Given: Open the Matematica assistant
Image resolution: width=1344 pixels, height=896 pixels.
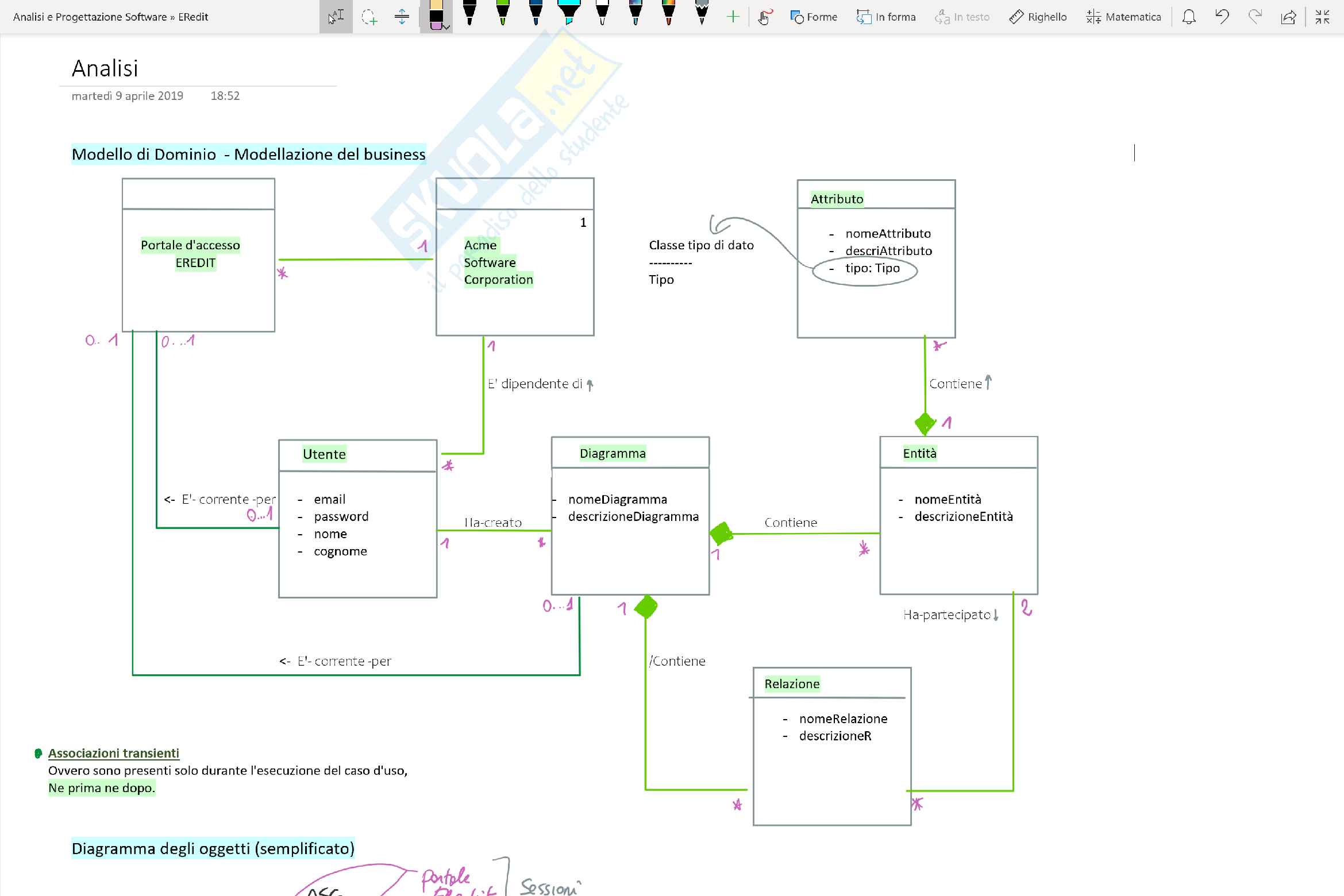Looking at the screenshot, I should [x=1123, y=17].
